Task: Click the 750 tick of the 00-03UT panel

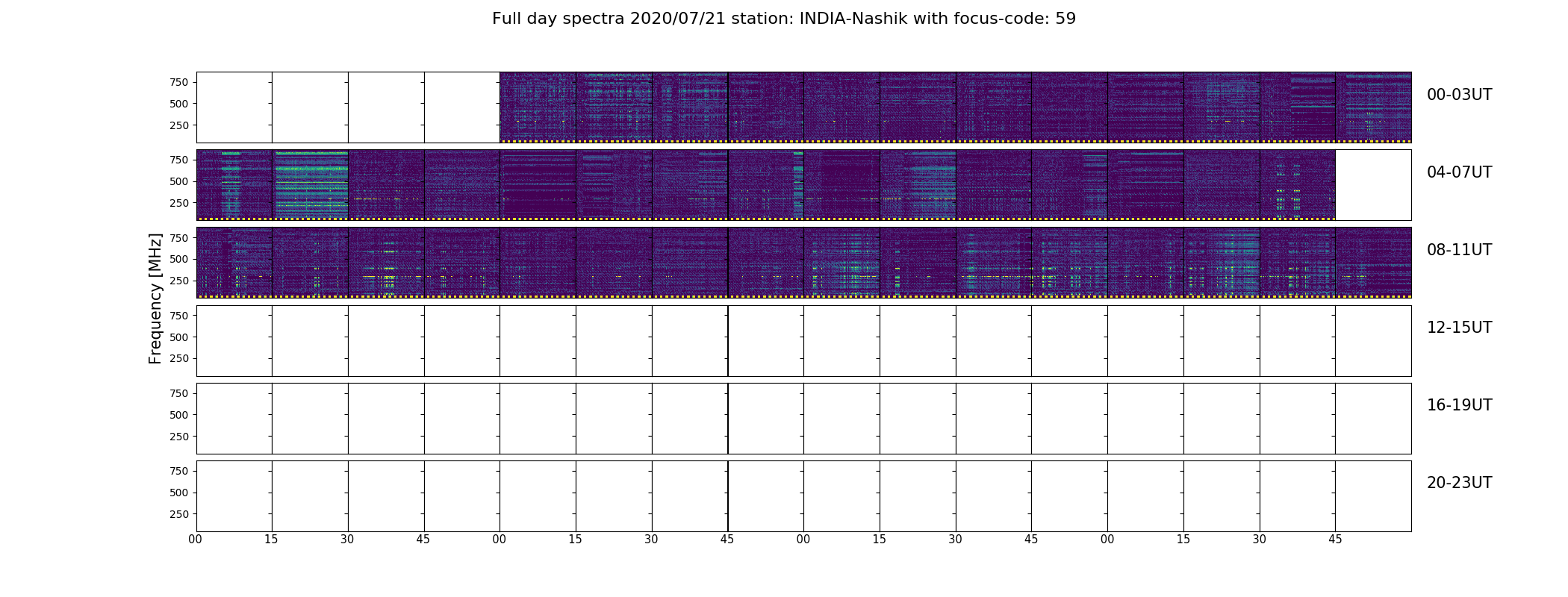Action: point(179,82)
